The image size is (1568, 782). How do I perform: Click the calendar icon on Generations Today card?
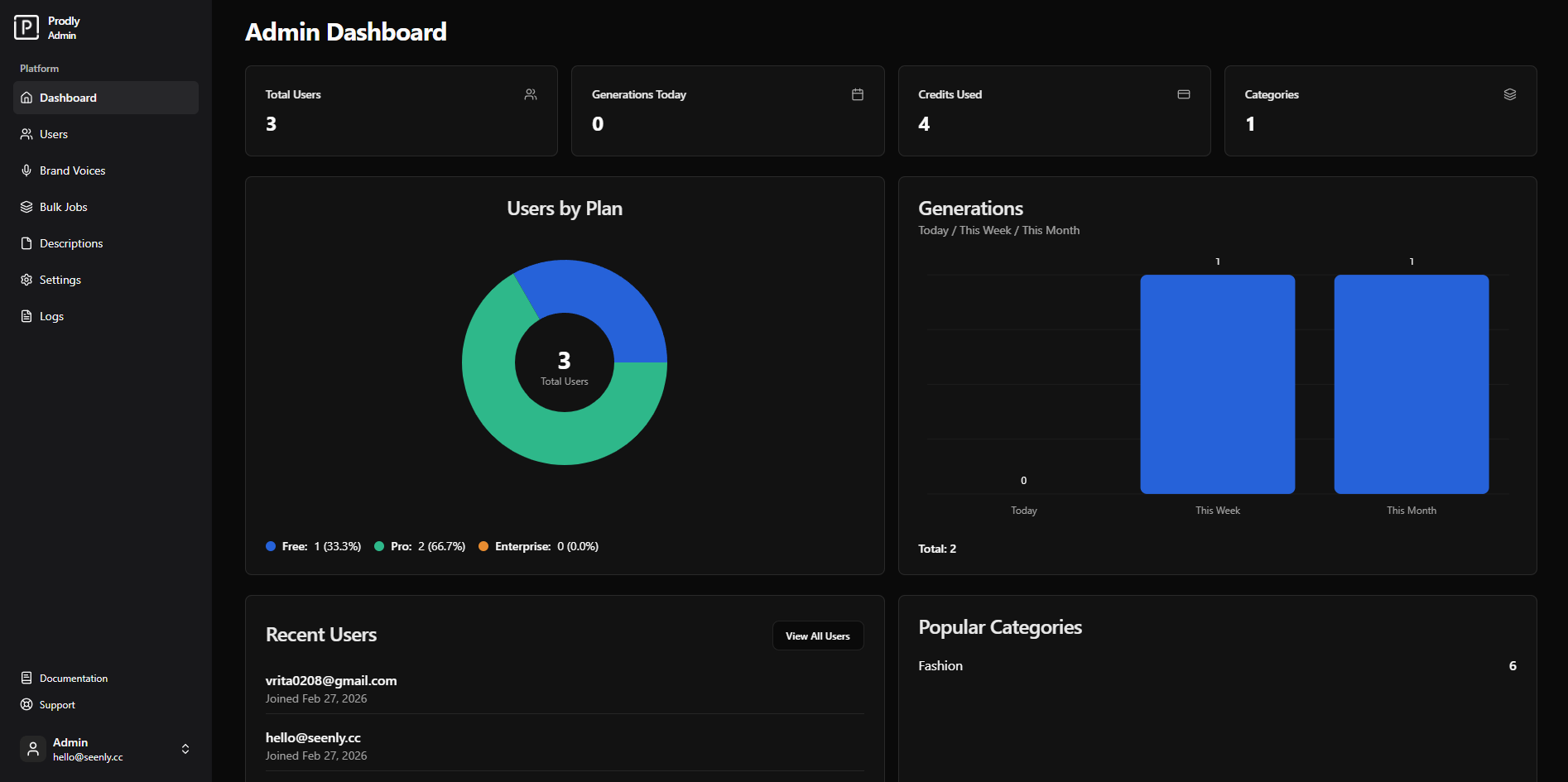tap(857, 94)
